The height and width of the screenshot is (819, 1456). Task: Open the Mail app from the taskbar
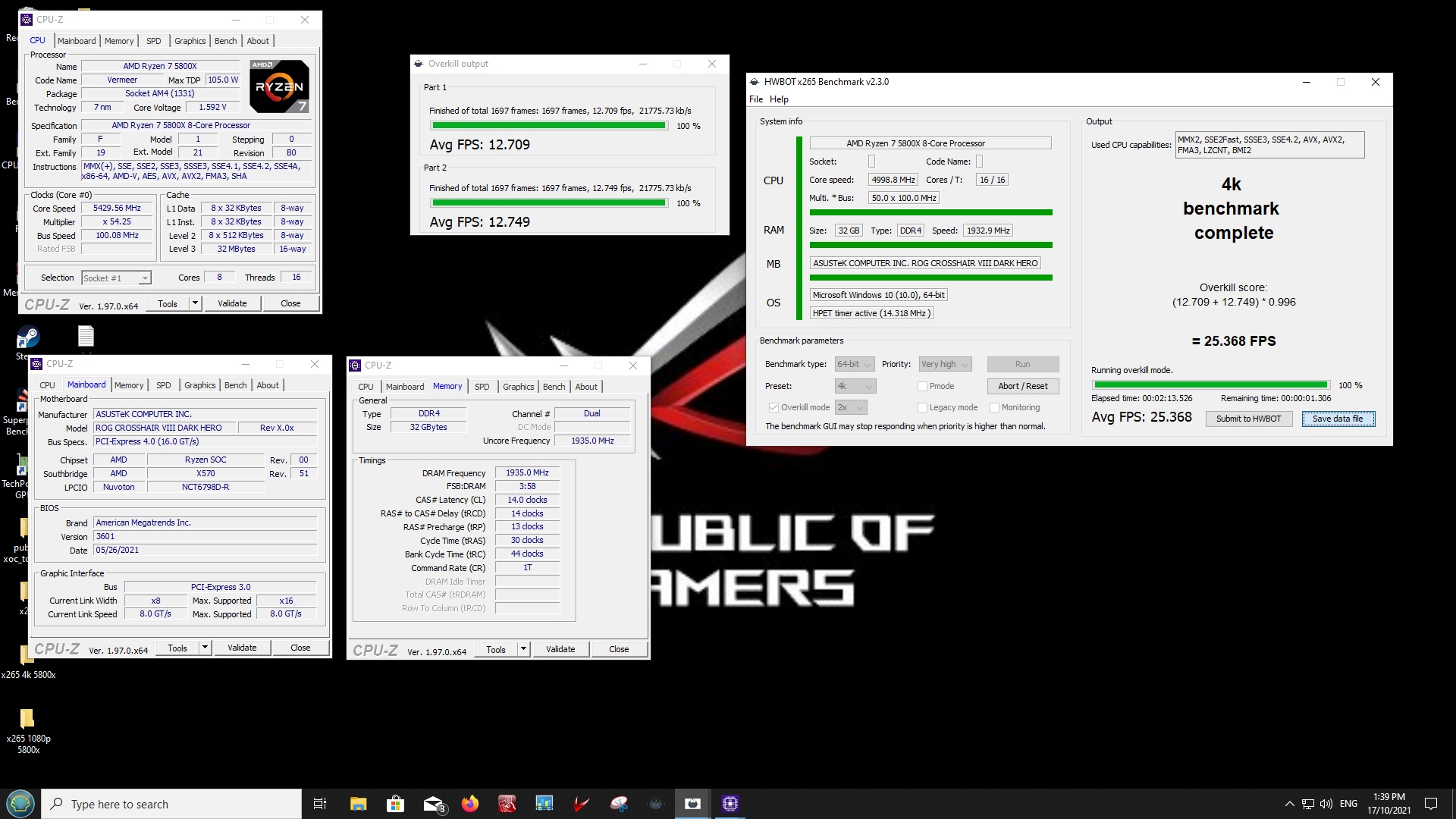click(x=433, y=804)
